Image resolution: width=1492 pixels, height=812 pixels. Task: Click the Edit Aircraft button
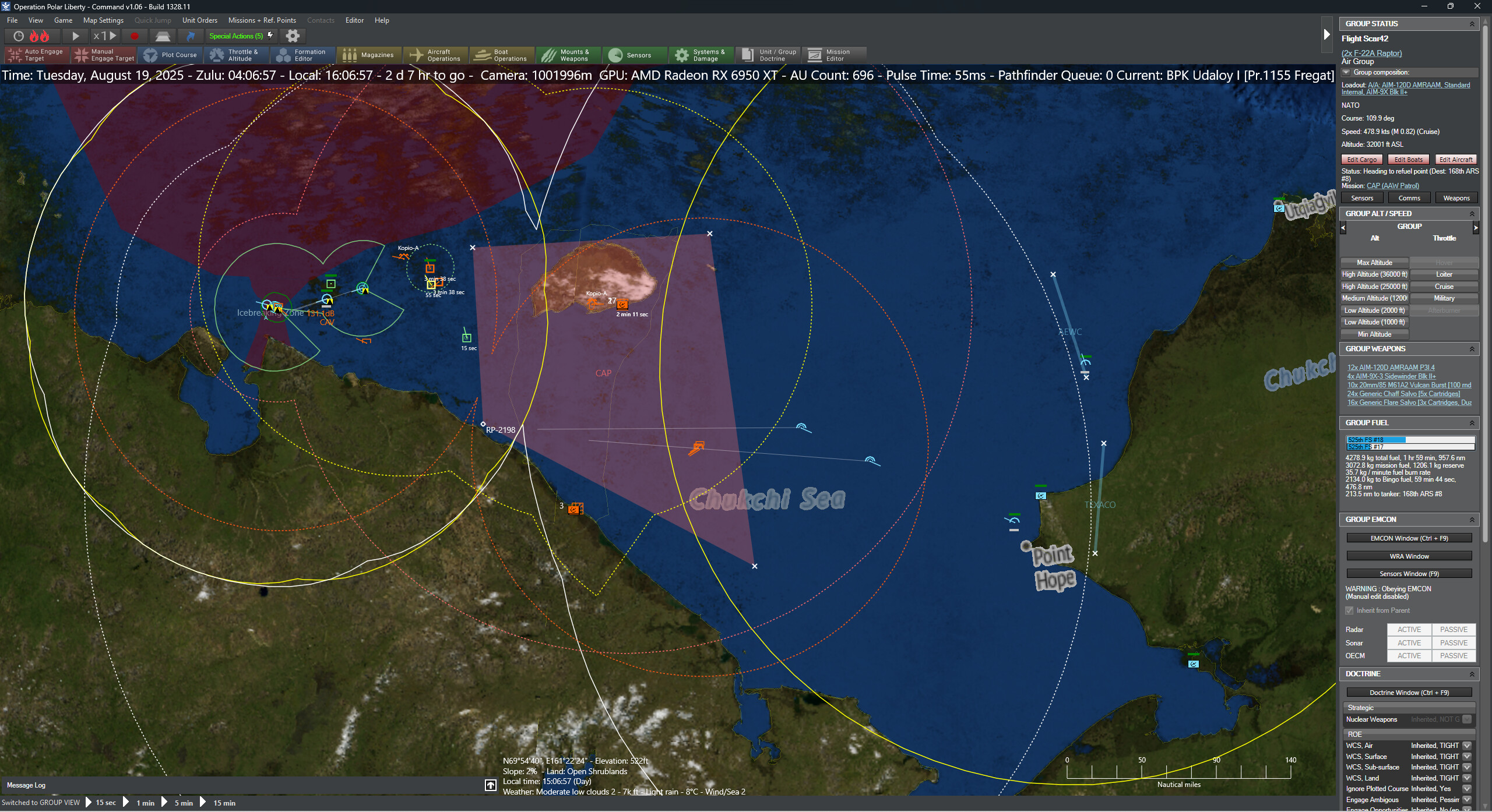1455,159
